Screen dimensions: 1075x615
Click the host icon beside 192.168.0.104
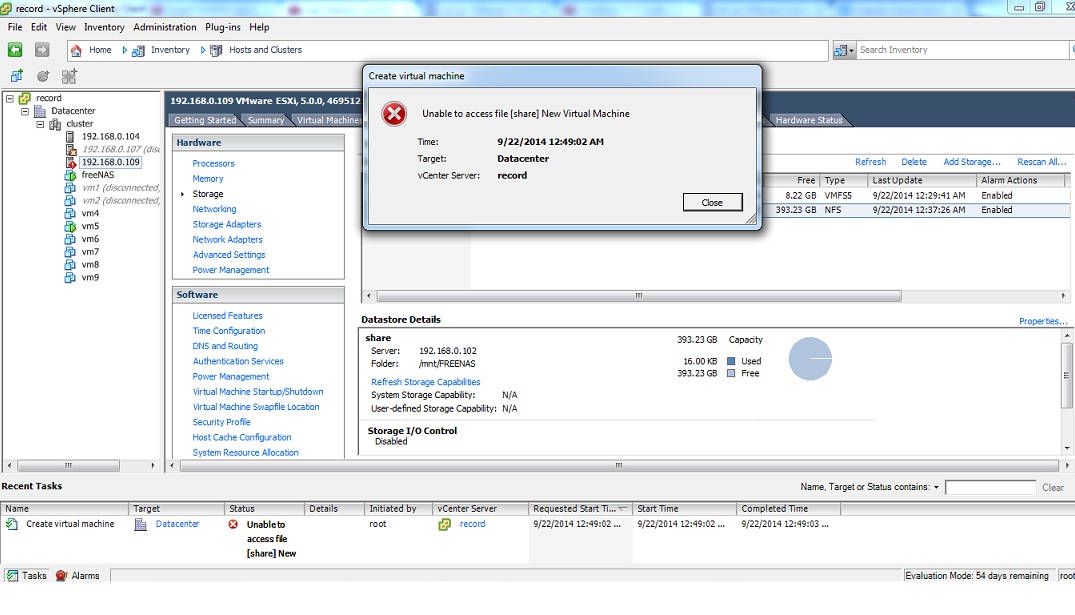[70, 136]
